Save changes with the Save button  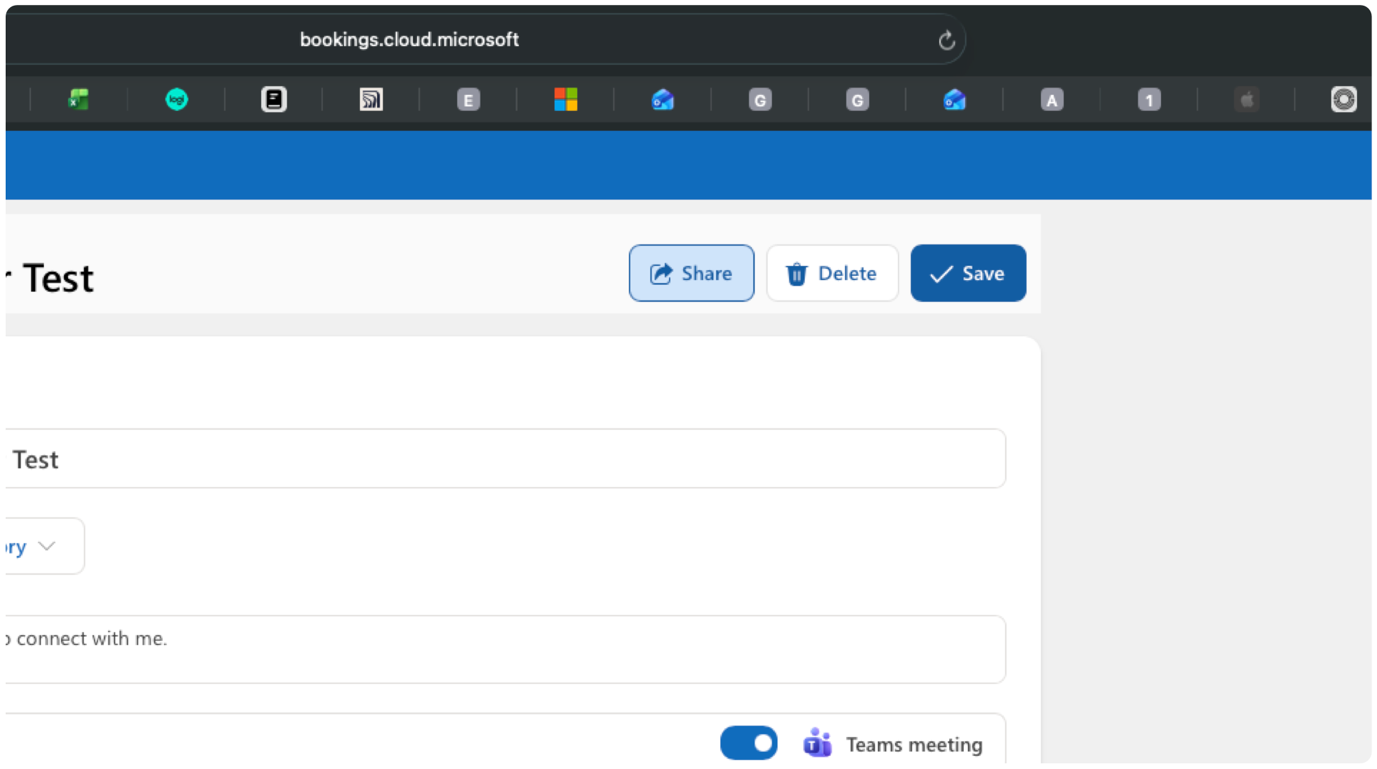pos(968,273)
